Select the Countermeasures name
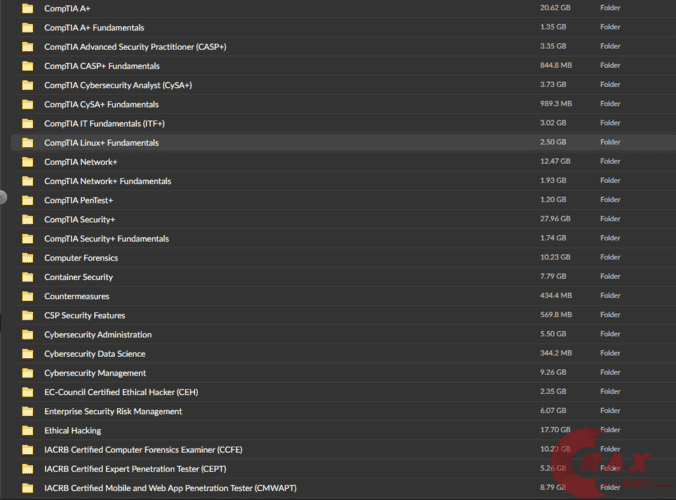The width and height of the screenshot is (676, 500). tap(77, 296)
